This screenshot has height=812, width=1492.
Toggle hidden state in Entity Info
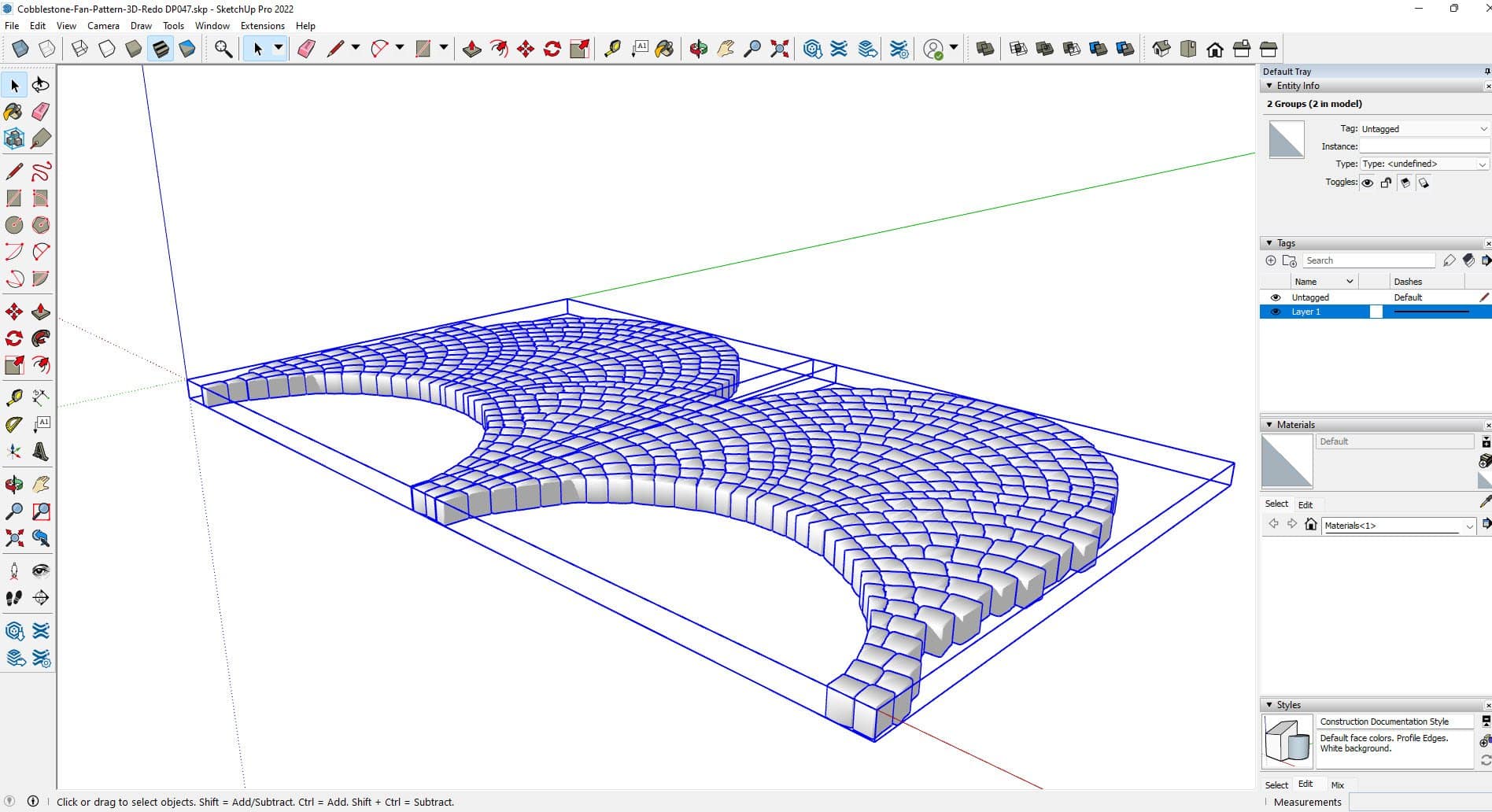pos(1368,183)
